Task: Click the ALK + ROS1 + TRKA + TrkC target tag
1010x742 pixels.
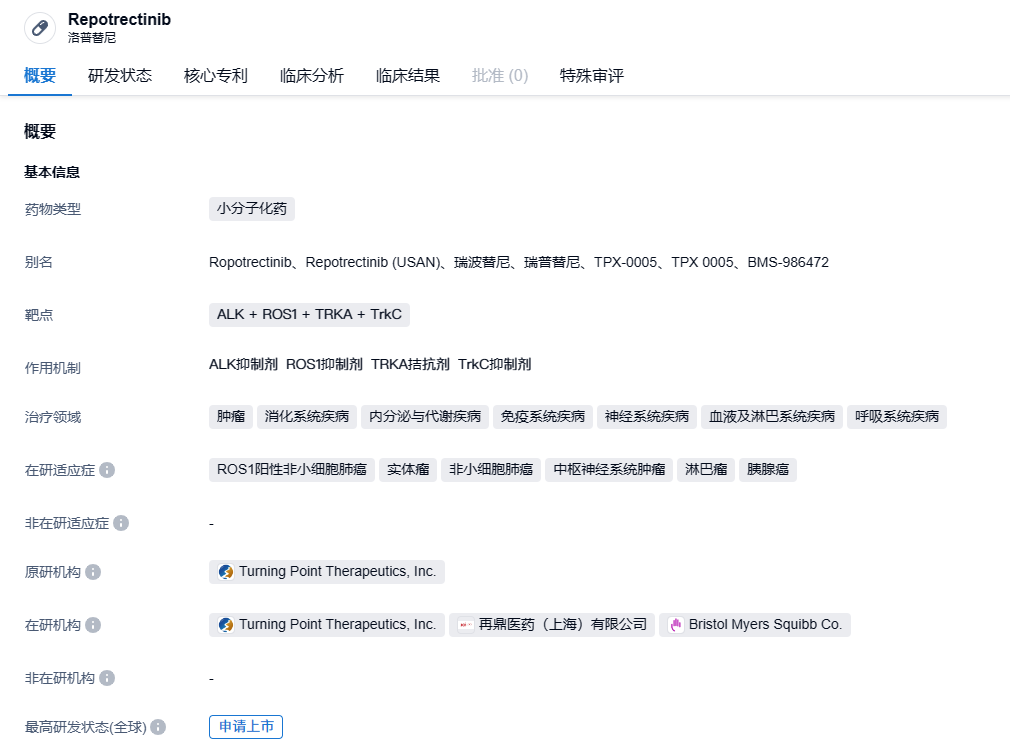Action: [309, 315]
